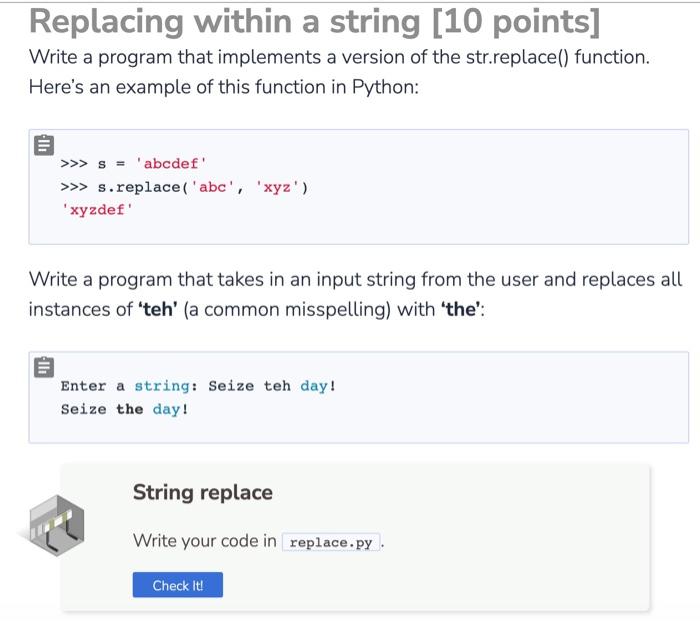This screenshot has width=700, height=622.
Task: Click the Seize the day! output line
Action: (x=125, y=409)
